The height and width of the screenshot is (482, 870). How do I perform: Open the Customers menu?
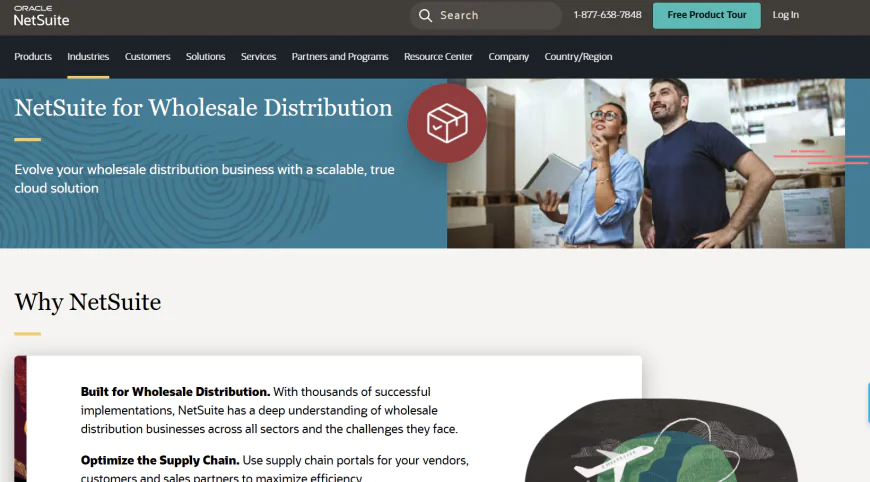(148, 57)
